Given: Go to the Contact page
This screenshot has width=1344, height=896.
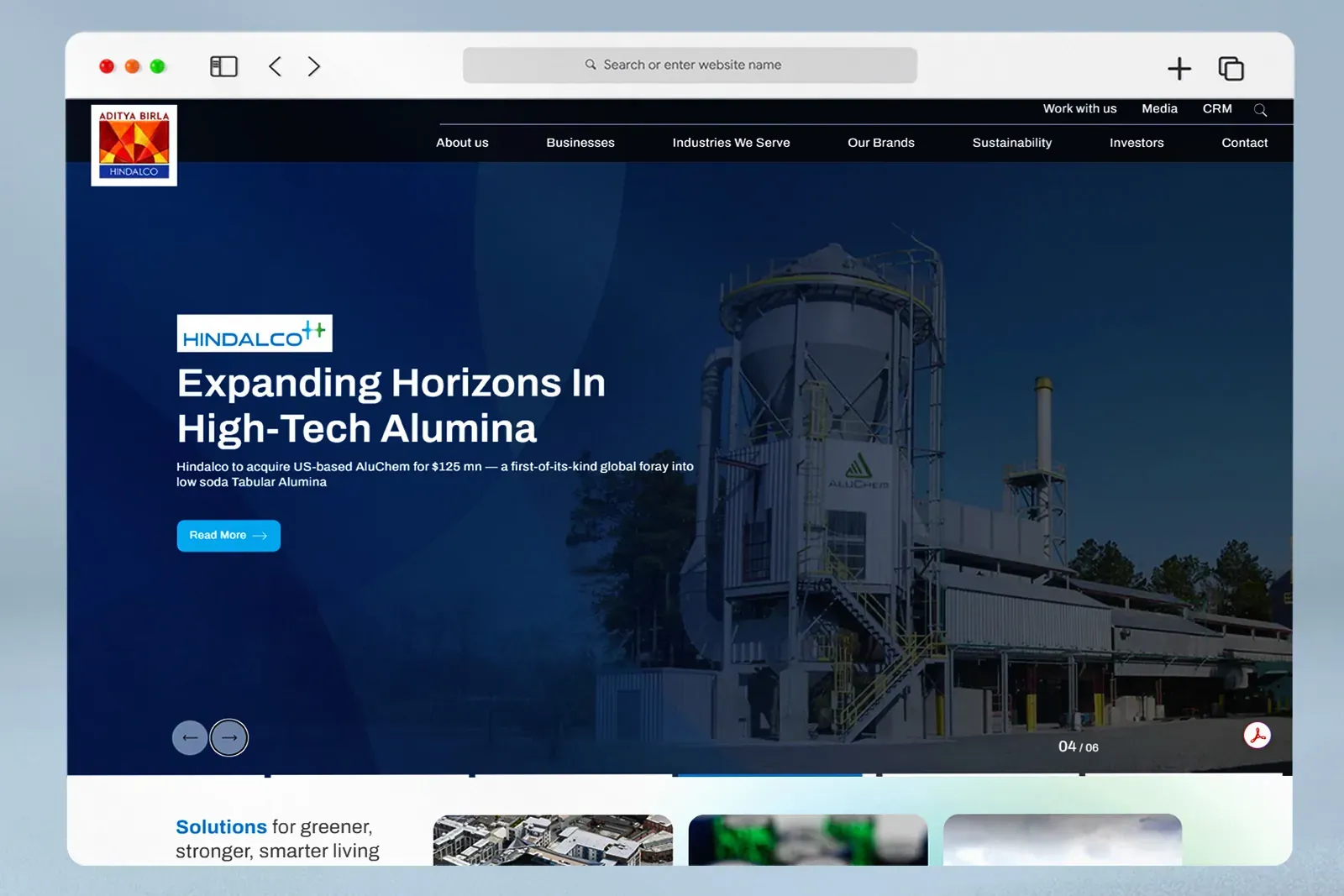Looking at the screenshot, I should coord(1245,143).
